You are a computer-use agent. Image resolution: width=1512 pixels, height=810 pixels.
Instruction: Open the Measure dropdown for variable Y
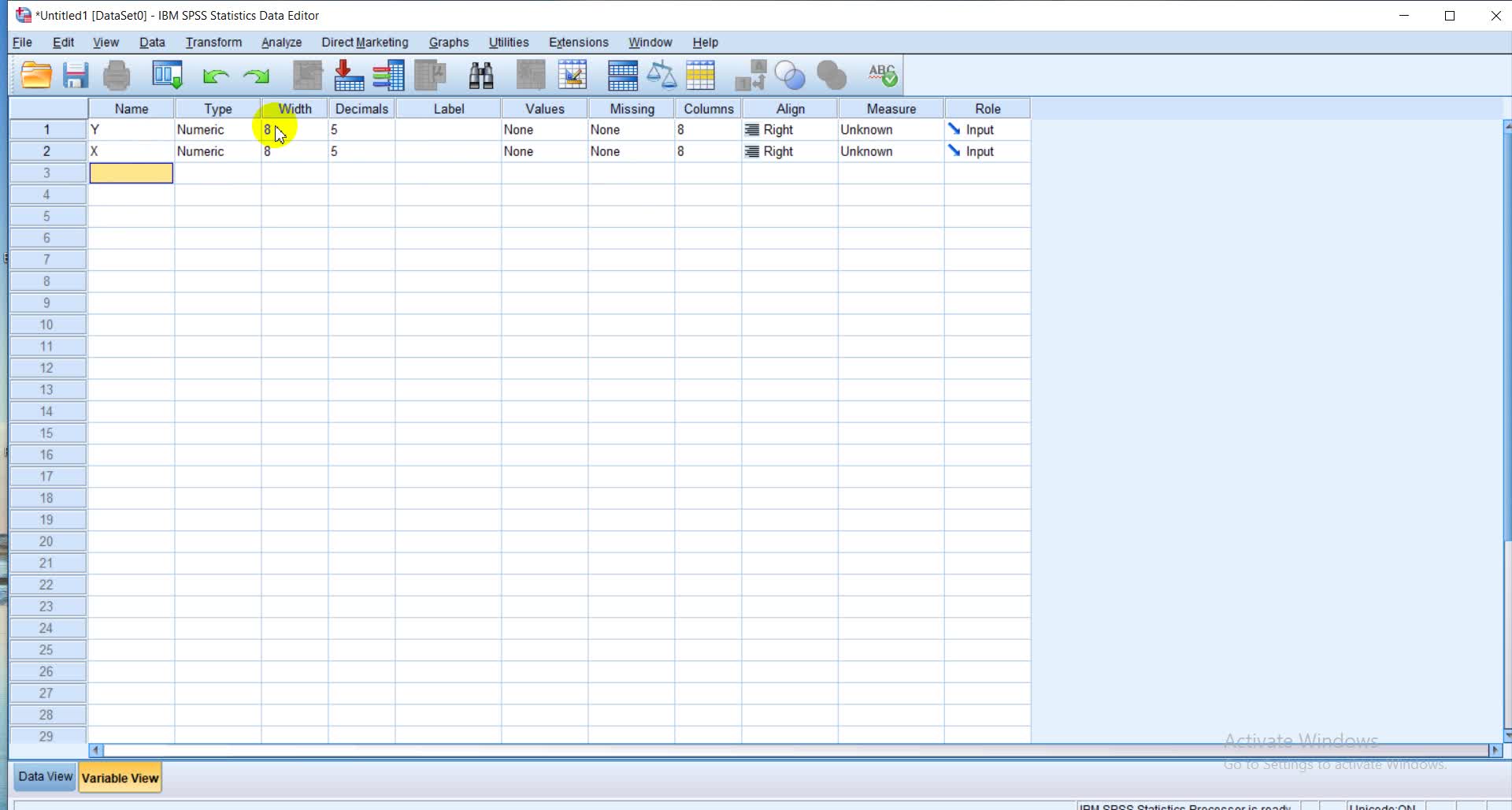tap(891, 130)
